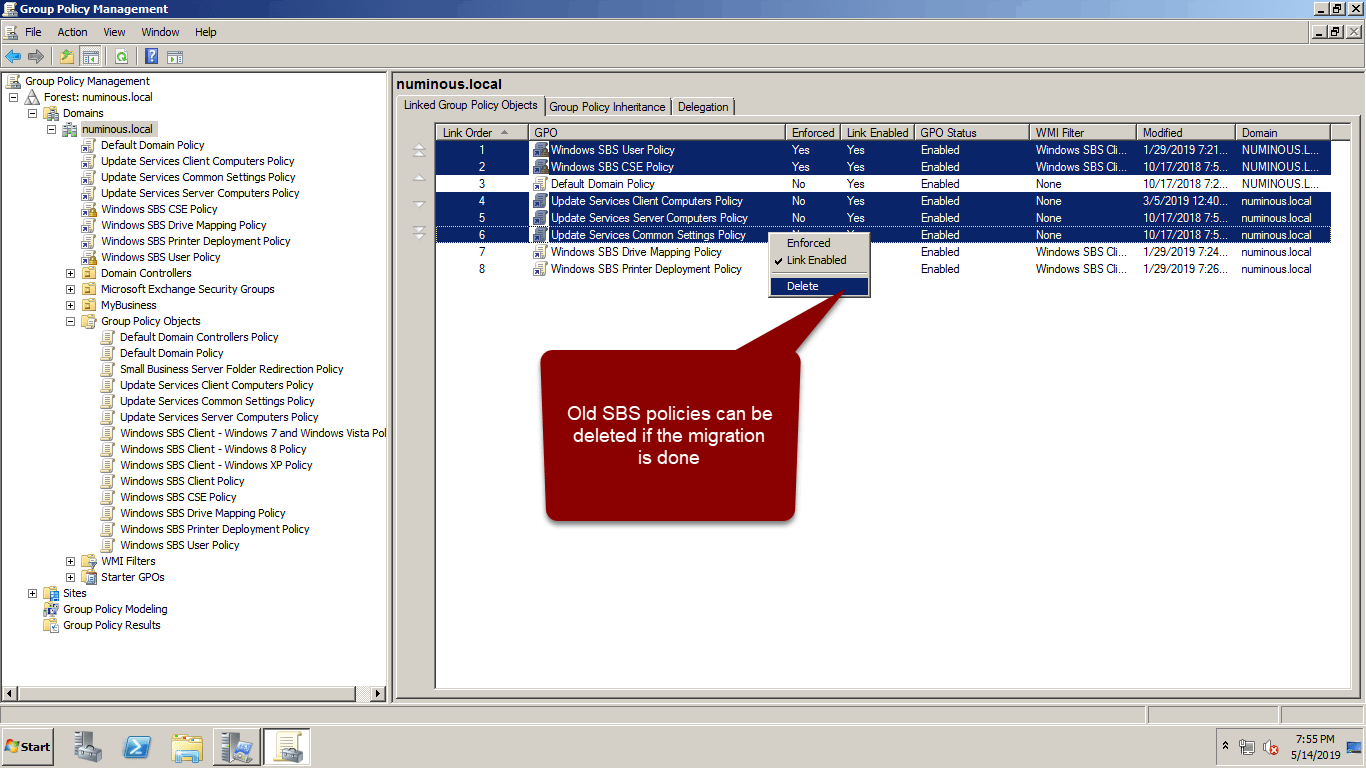
Task: Select Small Business Server Folder Redirection Policy
Action: point(231,369)
